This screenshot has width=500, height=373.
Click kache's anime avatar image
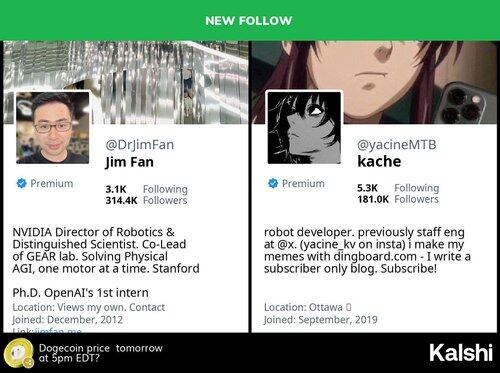point(304,128)
